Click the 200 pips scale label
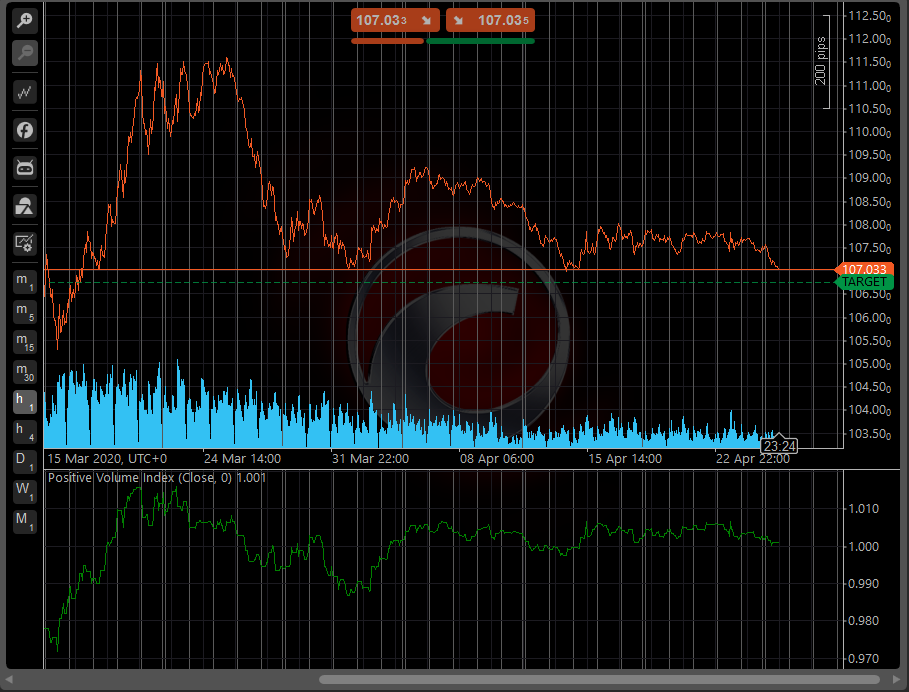The image size is (909, 692). [820, 61]
